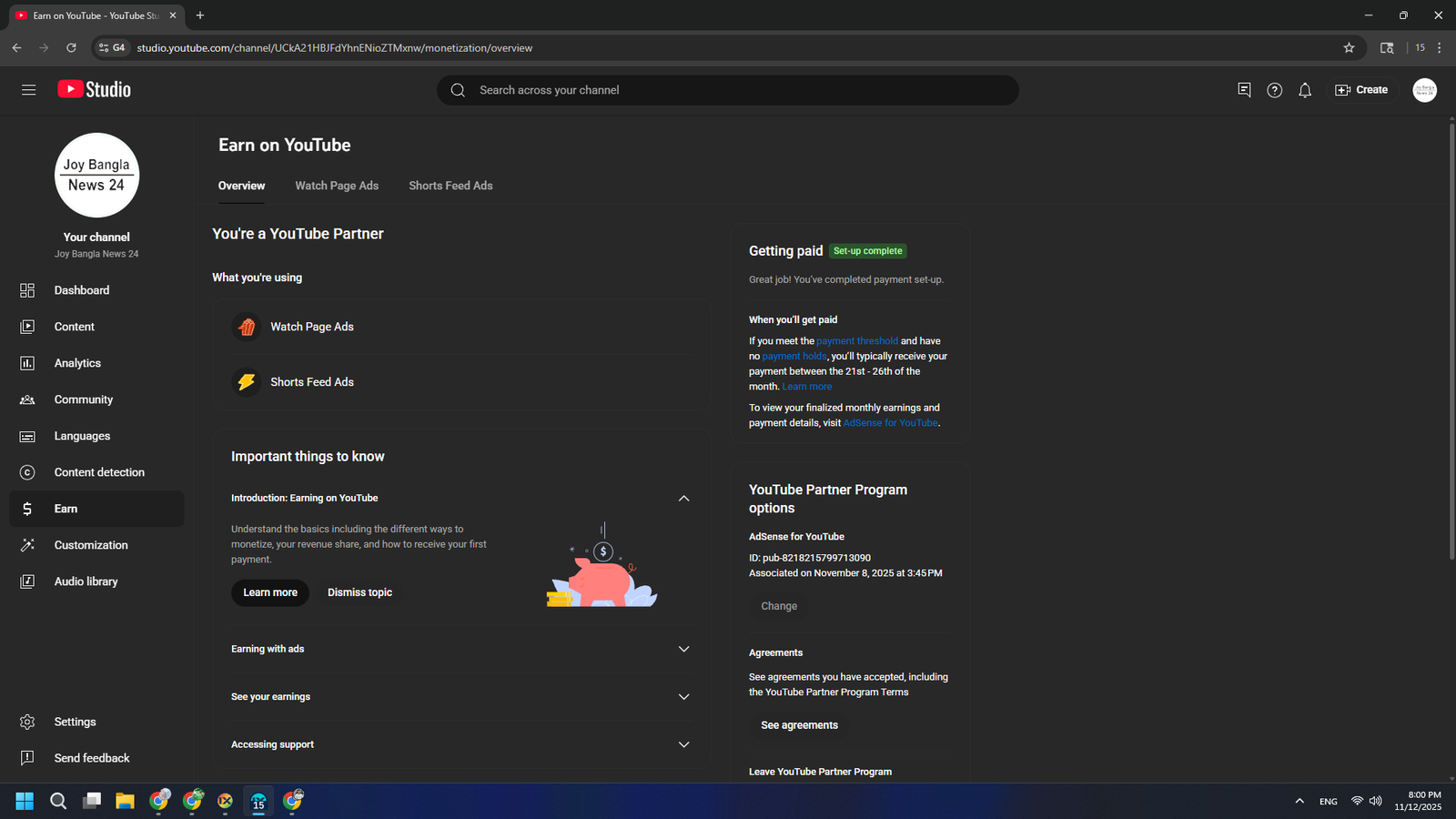Open the AdSense for YouTube link
Image resolution: width=1456 pixels, height=819 pixels.
click(x=890, y=423)
